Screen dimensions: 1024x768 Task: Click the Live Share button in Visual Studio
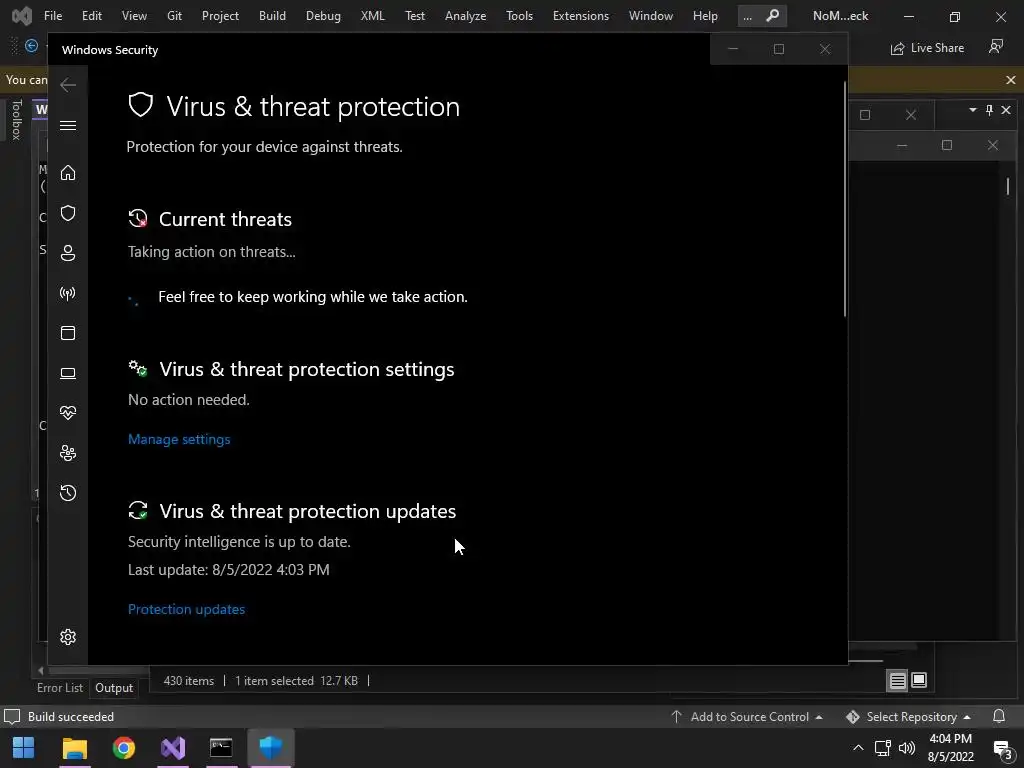click(927, 48)
